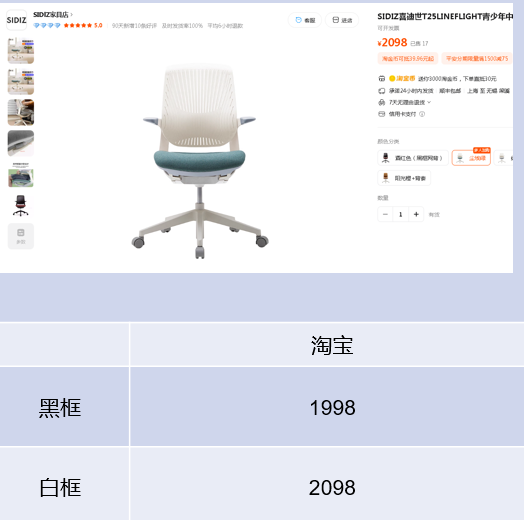Select the highlighted blue-green color option

[471, 158]
